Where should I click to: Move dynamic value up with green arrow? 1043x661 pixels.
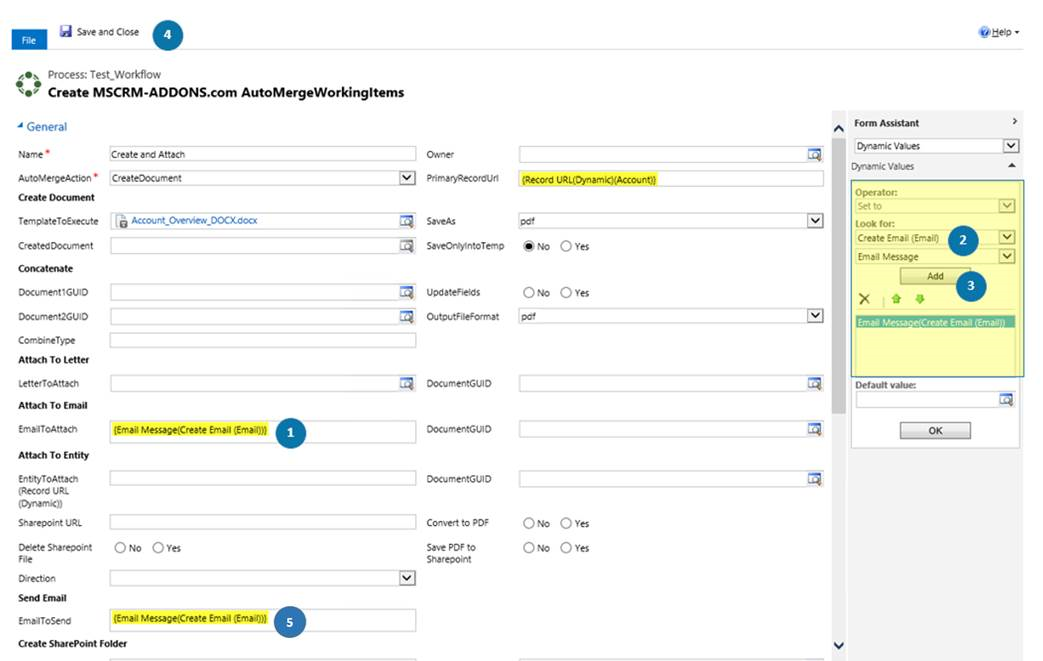point(897,299)
